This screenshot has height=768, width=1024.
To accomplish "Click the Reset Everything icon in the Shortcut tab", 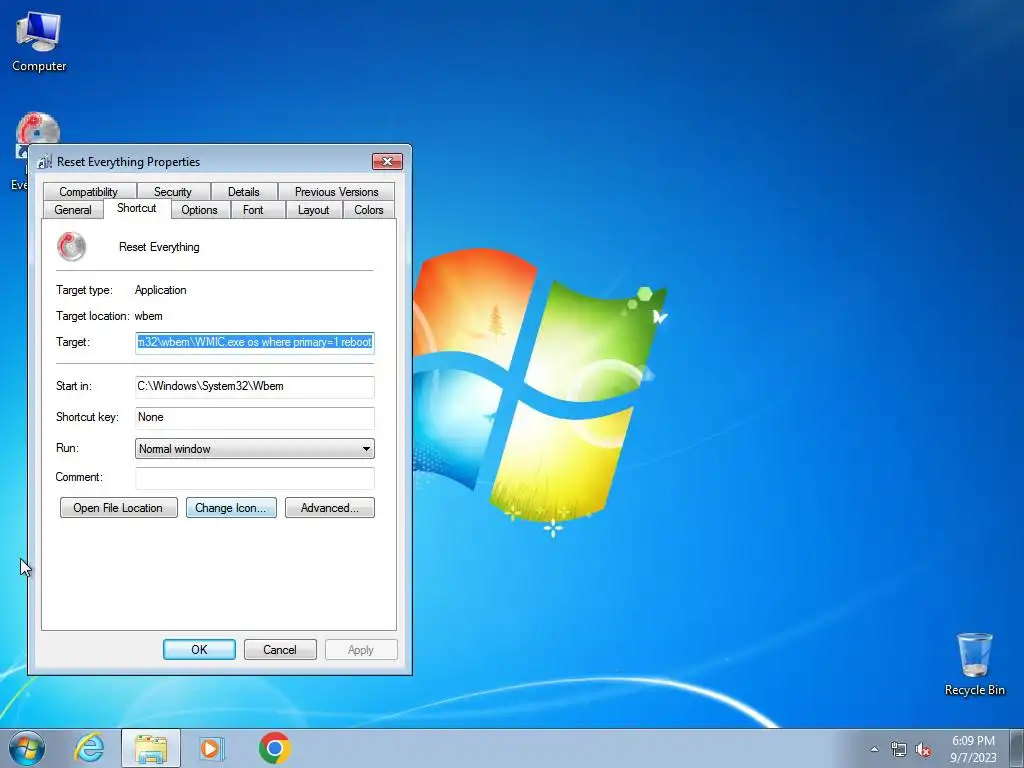I will click(71, 247).
